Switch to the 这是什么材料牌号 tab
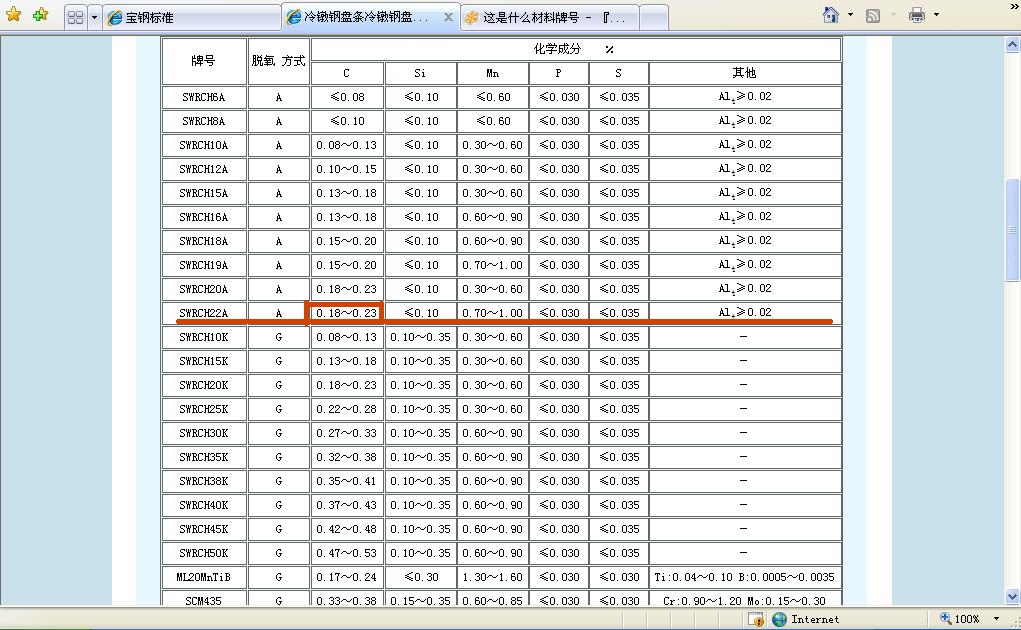Image resolution: width=1021 pixels, height=630 pixels. (x=550, y=18)
